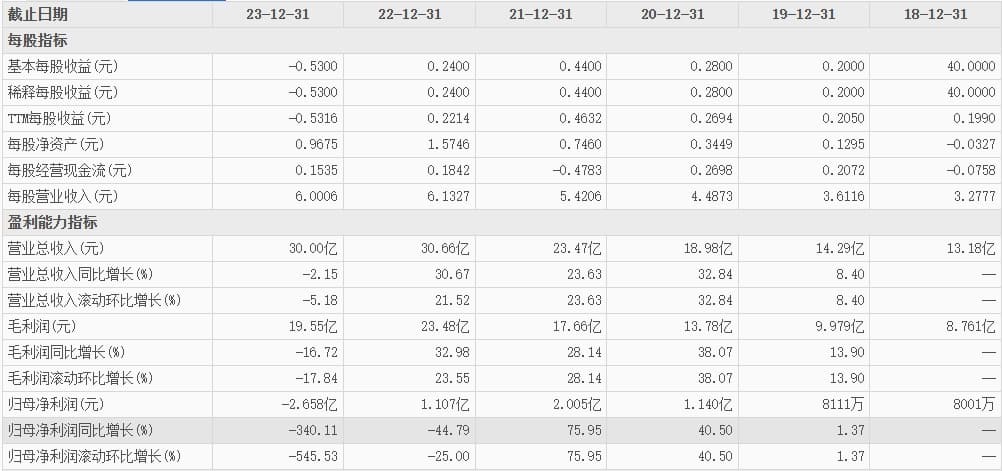Select the 归母净利润同比增长(%) highlighted row label

[x=79, y=430]
